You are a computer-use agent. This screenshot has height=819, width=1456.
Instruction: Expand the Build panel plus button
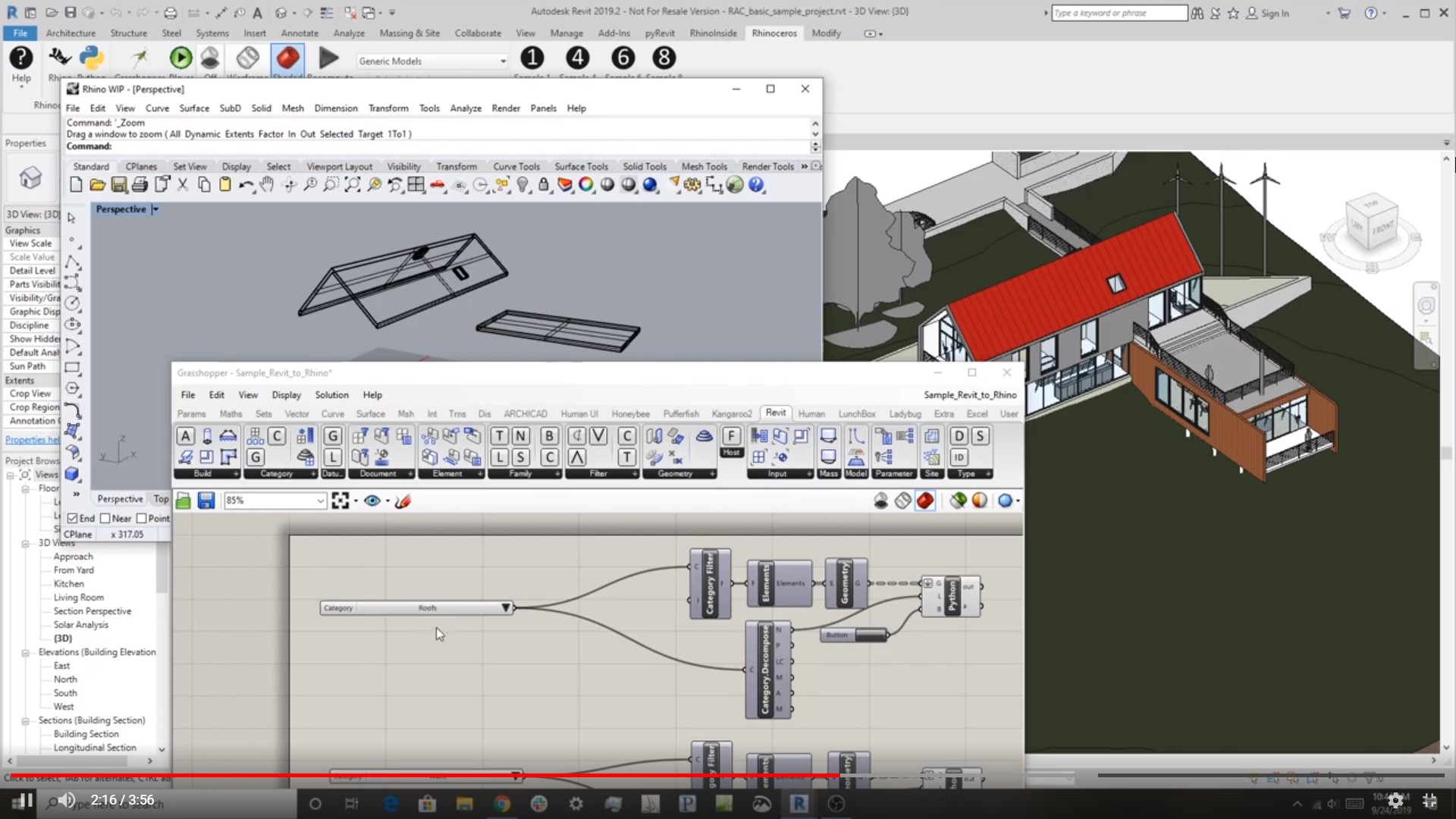236,474
